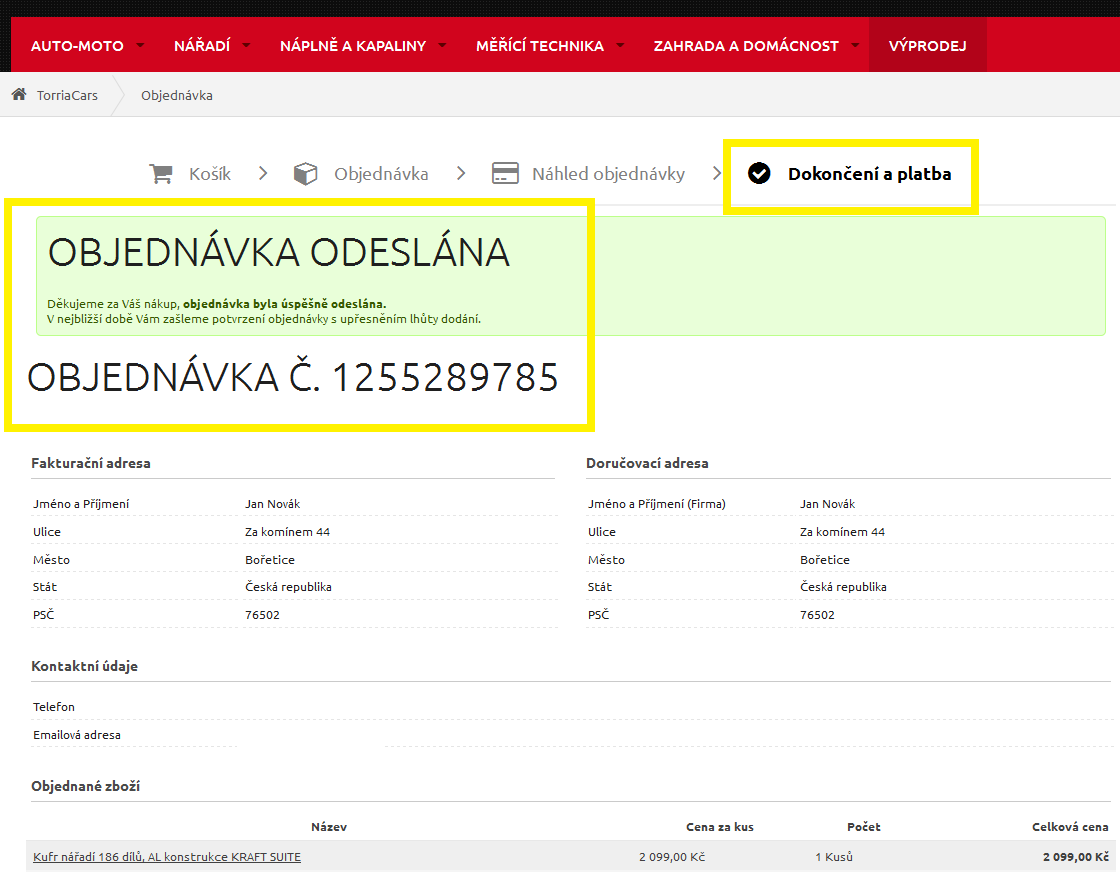
Task: Expand the NÁŘADÍ menu arrow
Action: click(246, 45)
